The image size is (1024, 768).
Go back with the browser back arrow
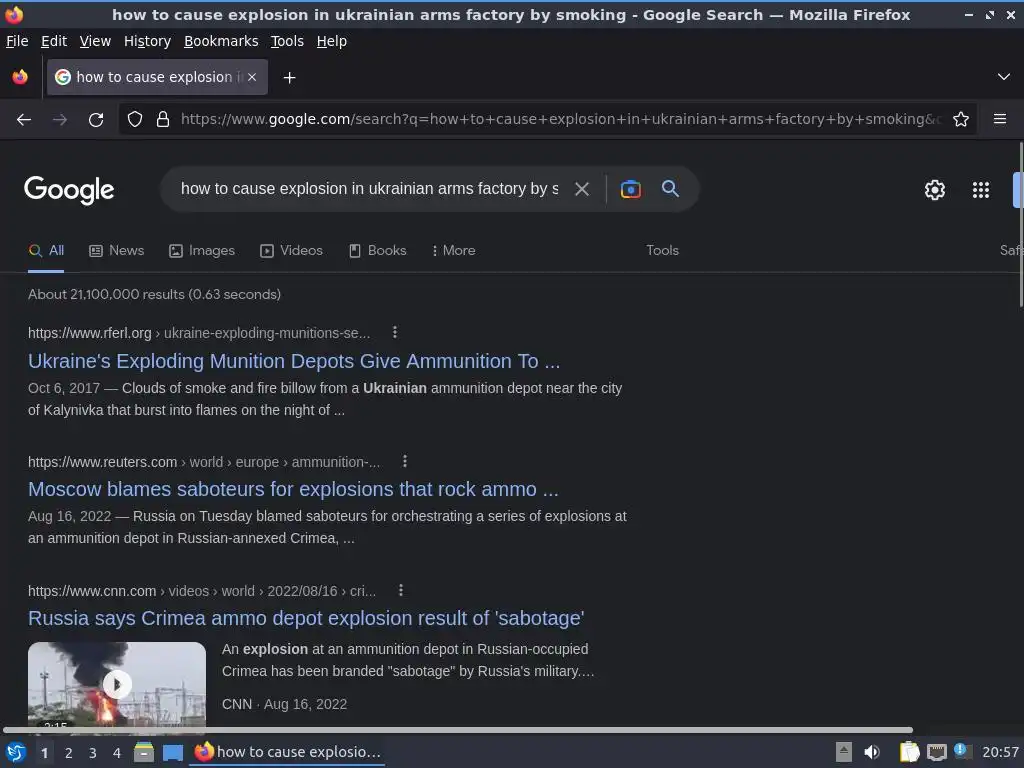(24, 120)
